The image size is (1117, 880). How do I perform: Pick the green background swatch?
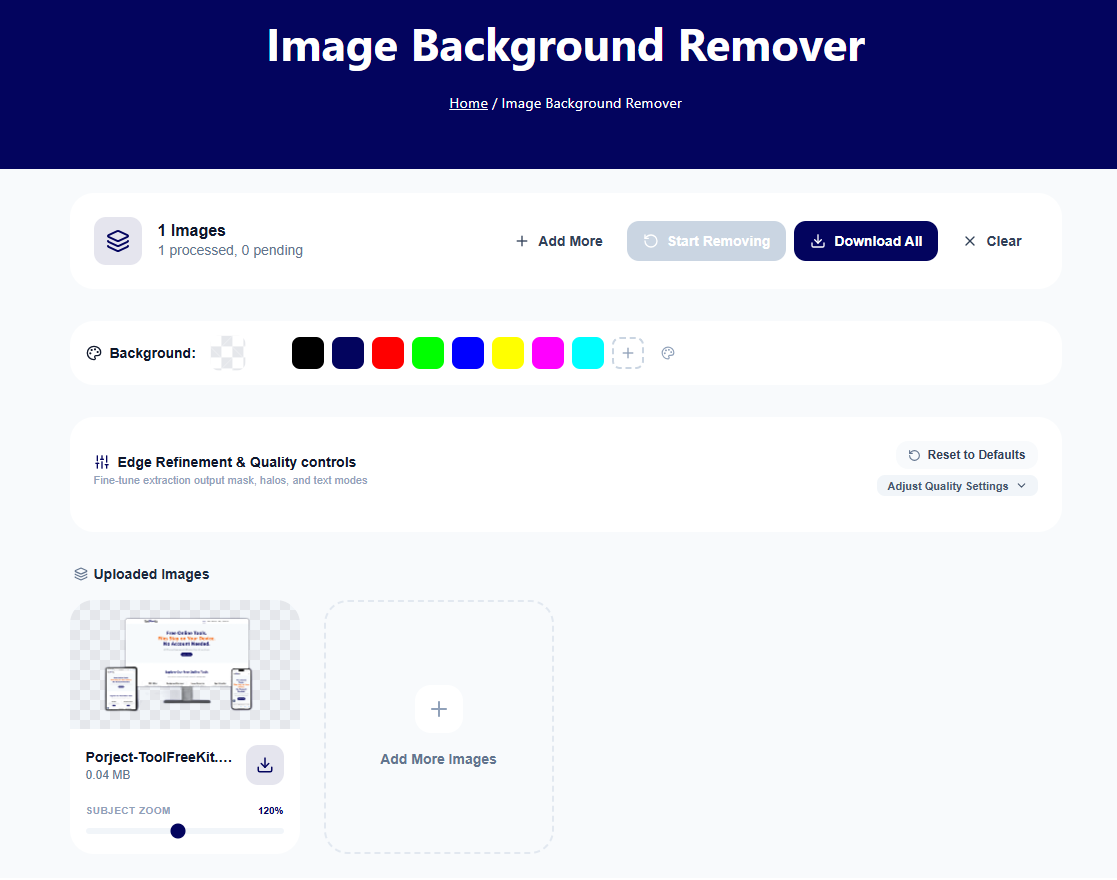[x=427, y=353]
